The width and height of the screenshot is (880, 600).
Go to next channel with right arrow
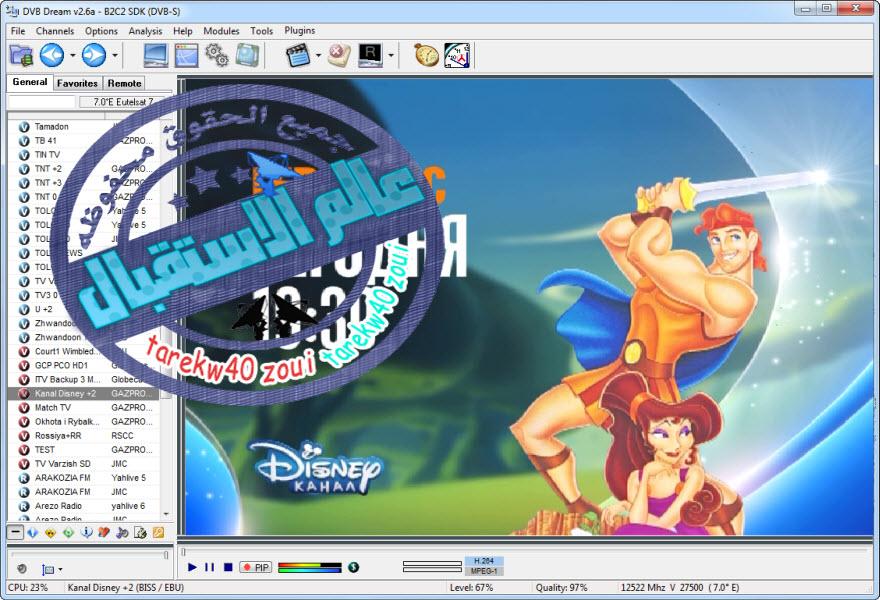pyautogui.click(x=94, y=56)
